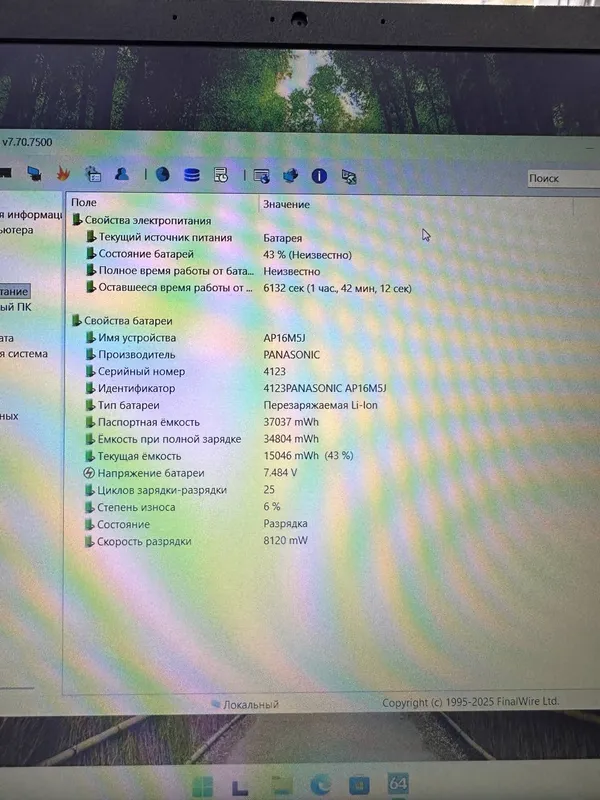600x800 pixels.
Task: Select the Скорость разрядки row
Action: tap(144, 541)
